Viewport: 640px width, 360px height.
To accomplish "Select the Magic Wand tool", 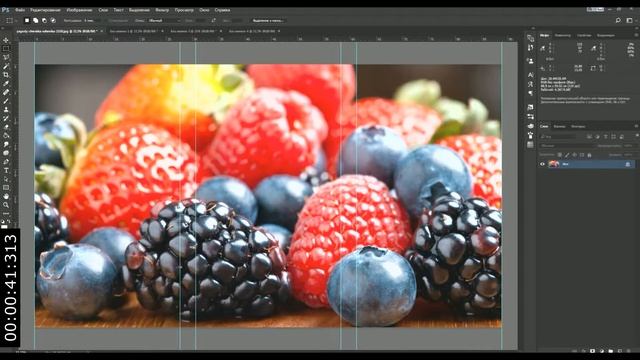I will coord(6,66).
